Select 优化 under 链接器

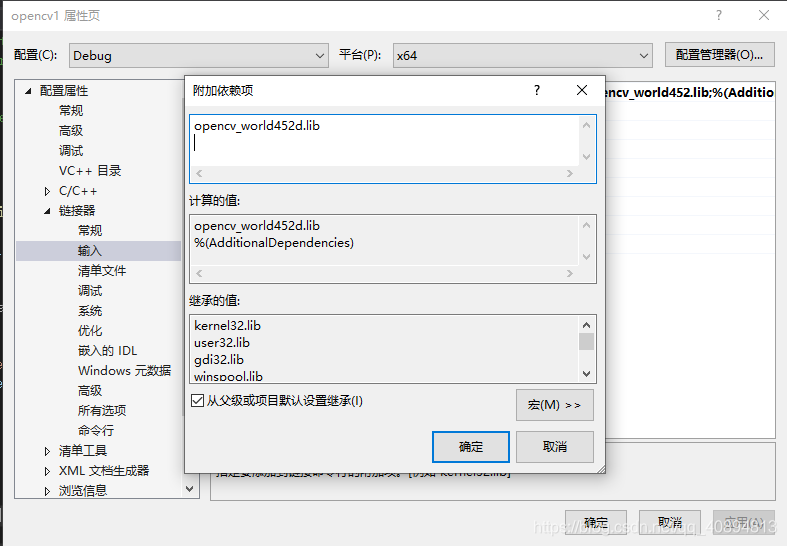90,331
